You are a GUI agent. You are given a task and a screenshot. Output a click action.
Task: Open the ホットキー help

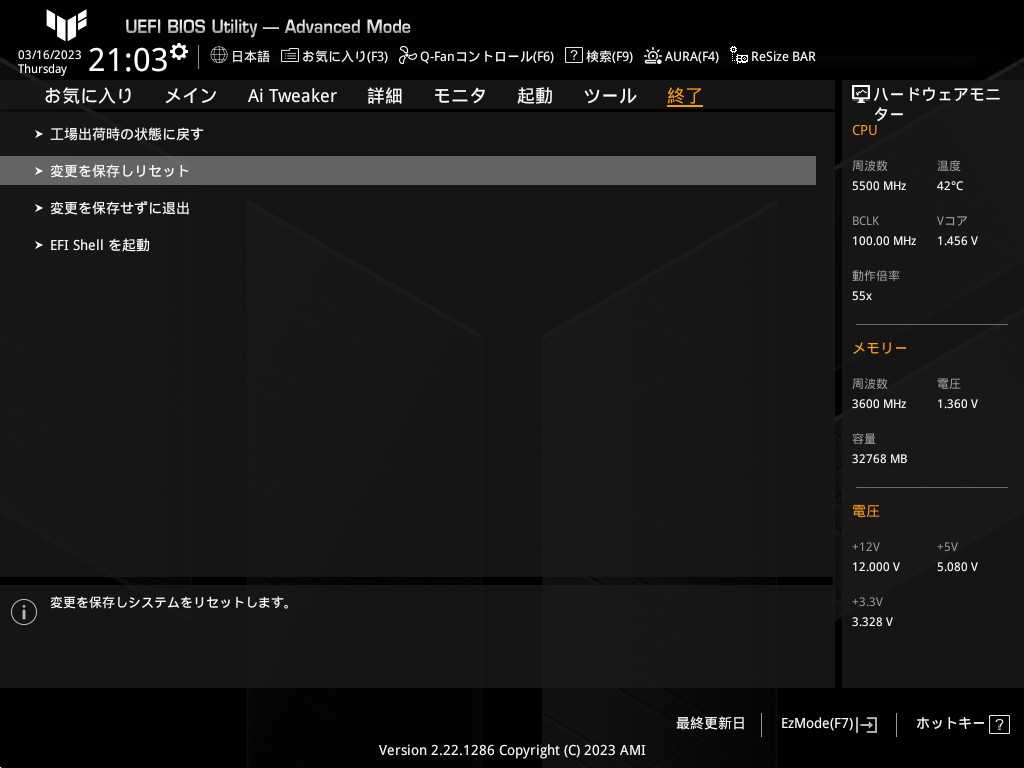tap(950, 724)
